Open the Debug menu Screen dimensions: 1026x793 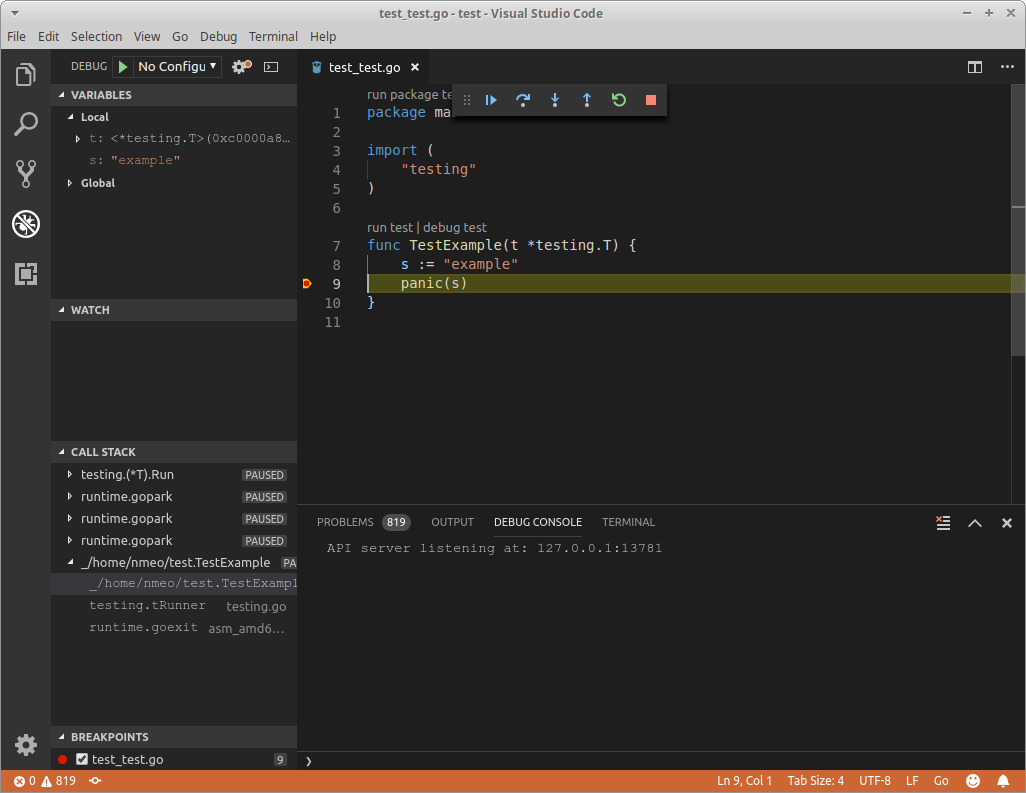(218, 36)
